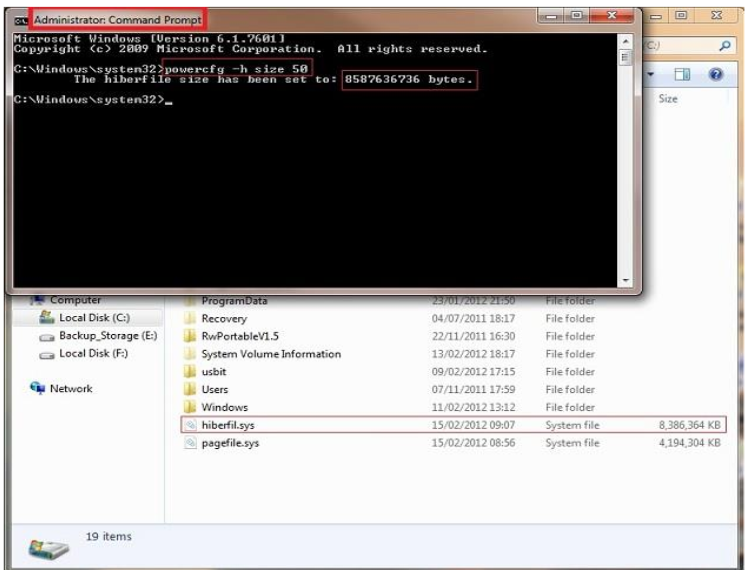
Task: Click the hiberfil.sys date 15/02/2012 09:07
Action: coord(473,425)
